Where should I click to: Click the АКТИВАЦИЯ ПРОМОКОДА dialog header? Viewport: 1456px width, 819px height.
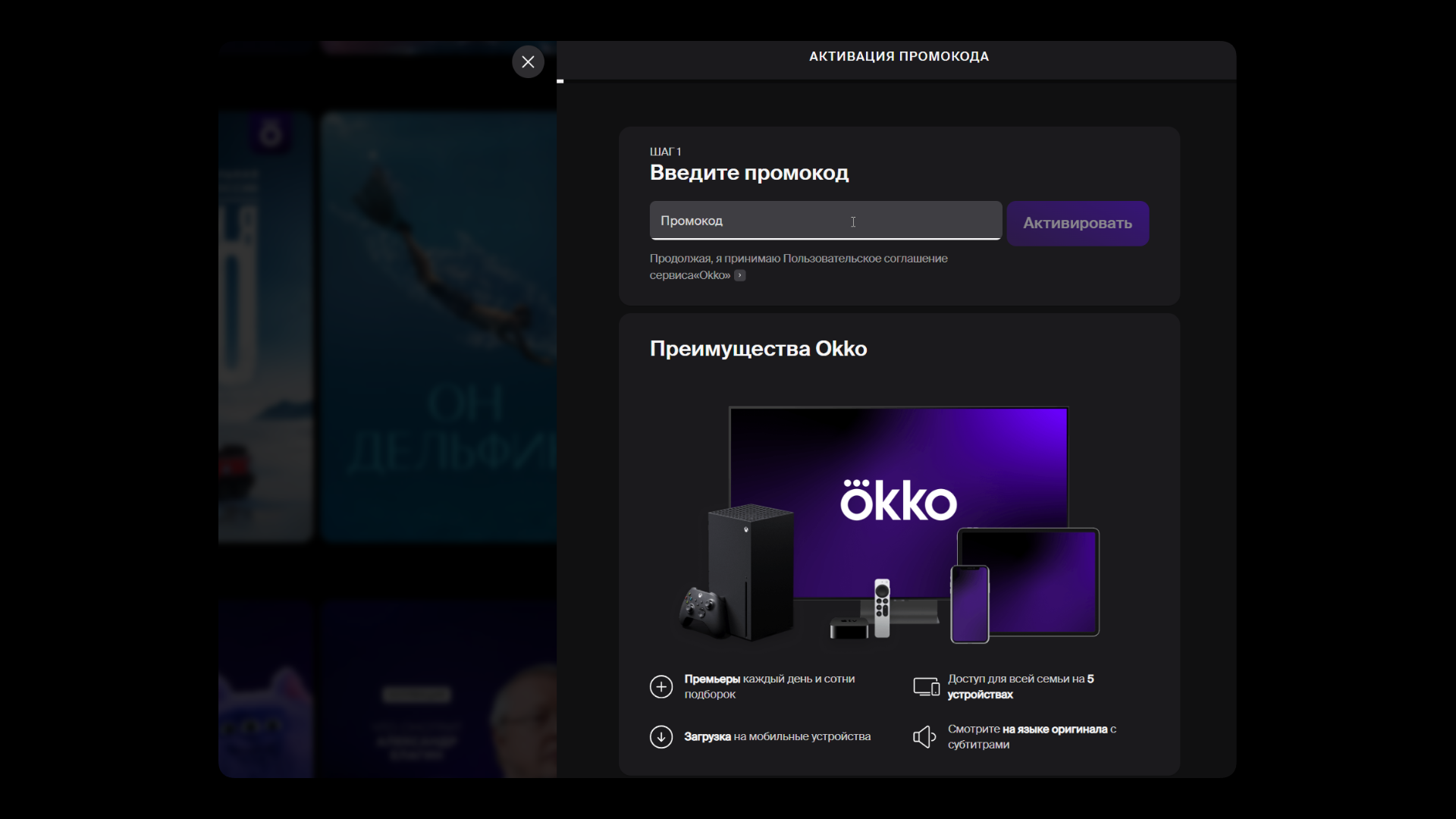pyautogui.click(x=898, y=55)
